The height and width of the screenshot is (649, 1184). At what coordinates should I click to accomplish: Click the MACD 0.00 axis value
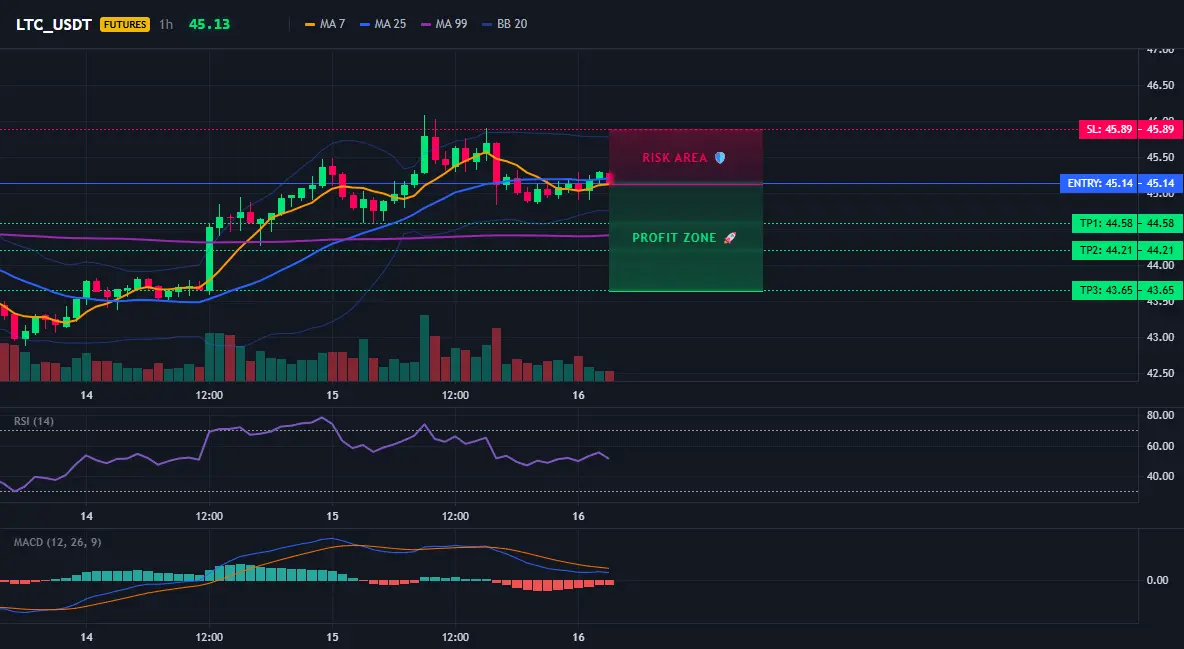[x=1158, y=580]
